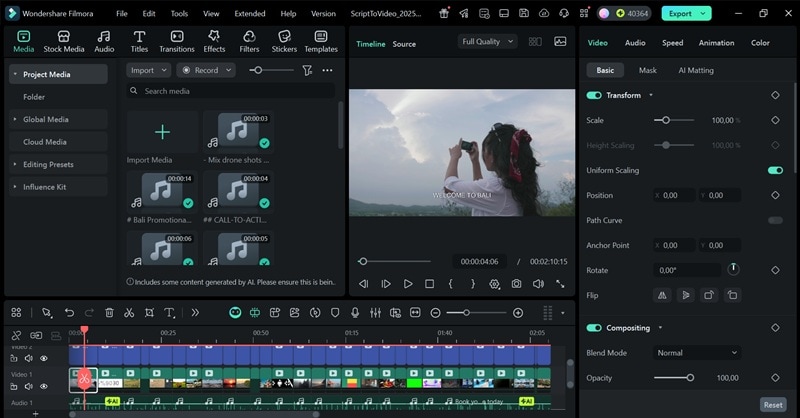Click the Search media field
Viewport: 800px width, 418px height.
(231, 91)
